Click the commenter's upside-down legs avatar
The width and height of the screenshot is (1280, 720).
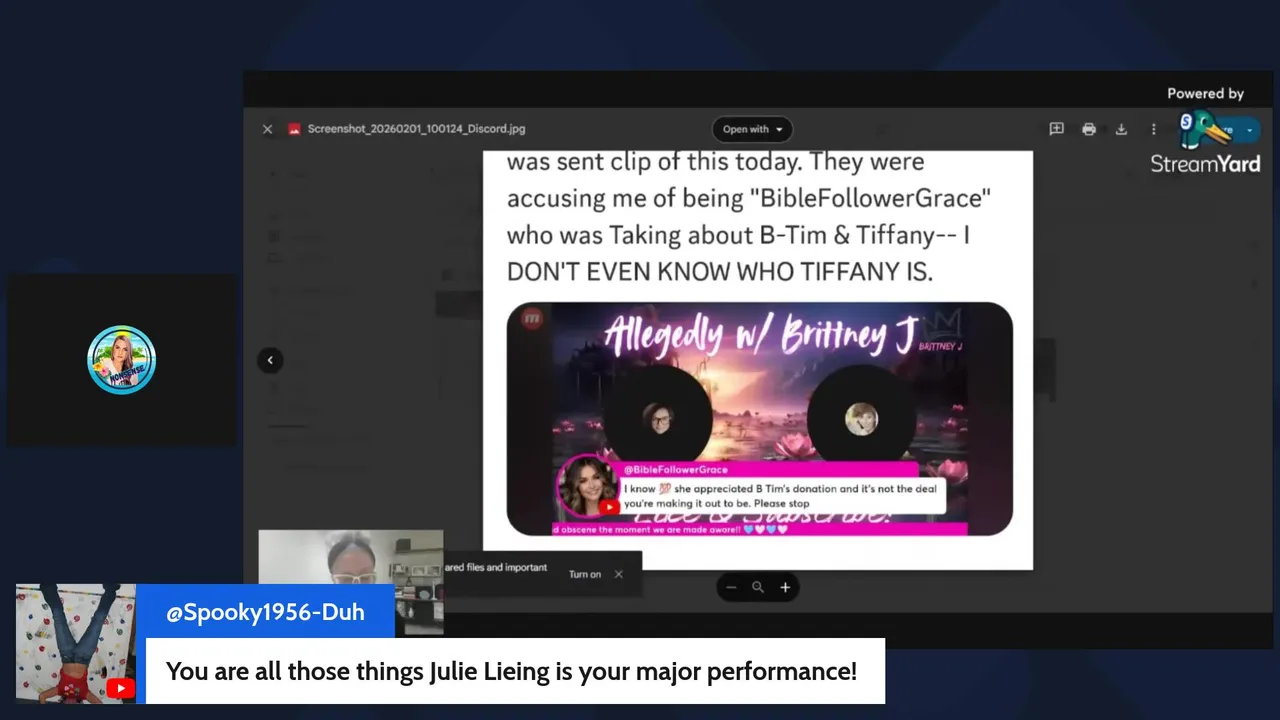click(x=76, y=644)
